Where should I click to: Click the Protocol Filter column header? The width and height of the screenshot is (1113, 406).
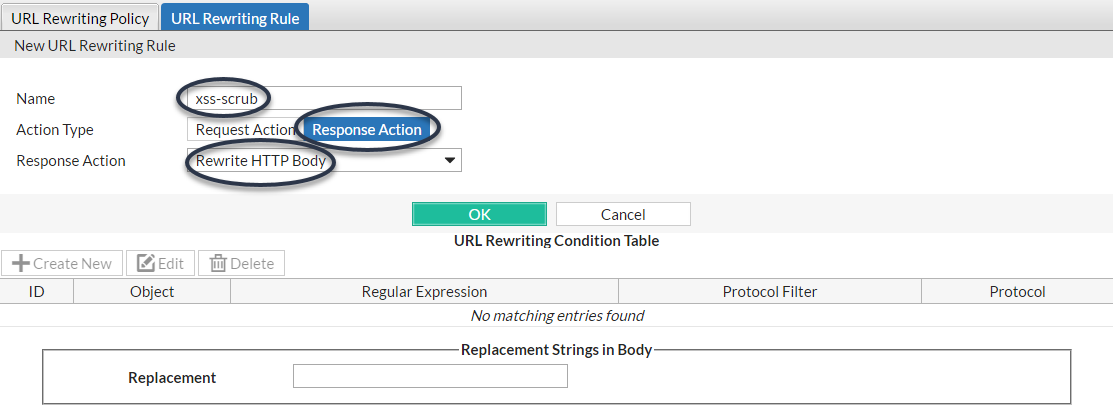770,291
